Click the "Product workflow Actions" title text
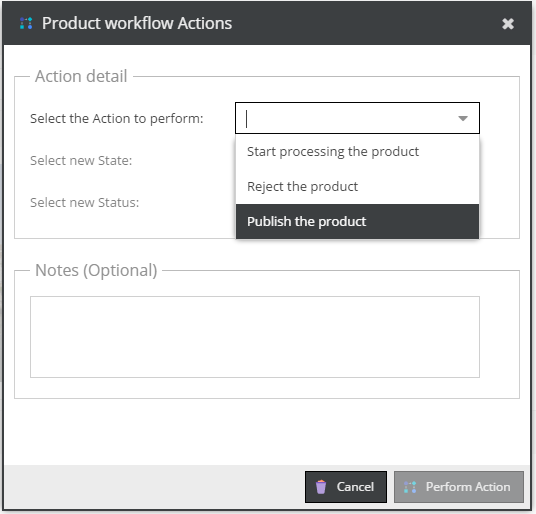 [x=137, y=24]
